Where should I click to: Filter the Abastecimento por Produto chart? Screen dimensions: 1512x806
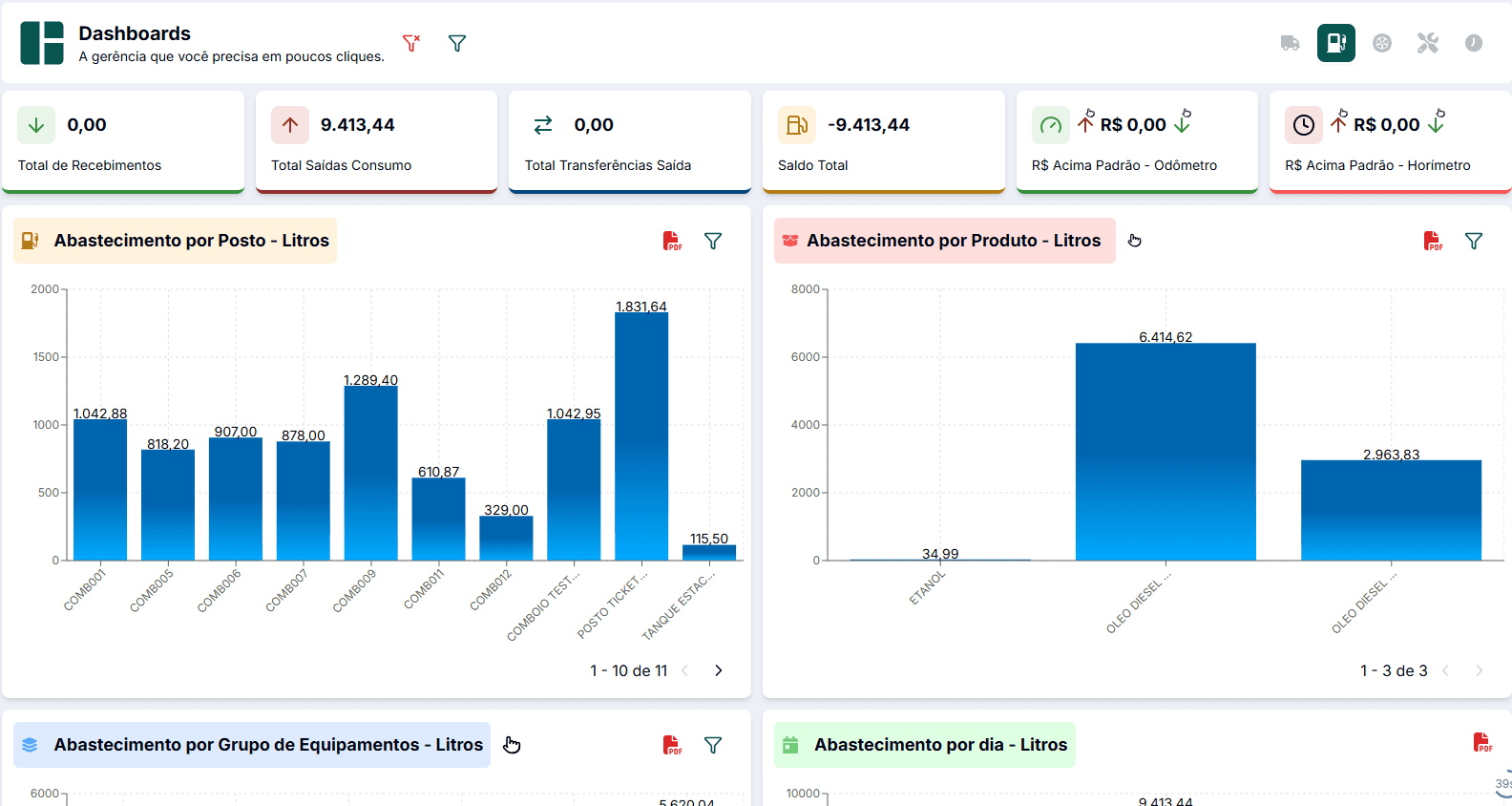coord(1474,241)
